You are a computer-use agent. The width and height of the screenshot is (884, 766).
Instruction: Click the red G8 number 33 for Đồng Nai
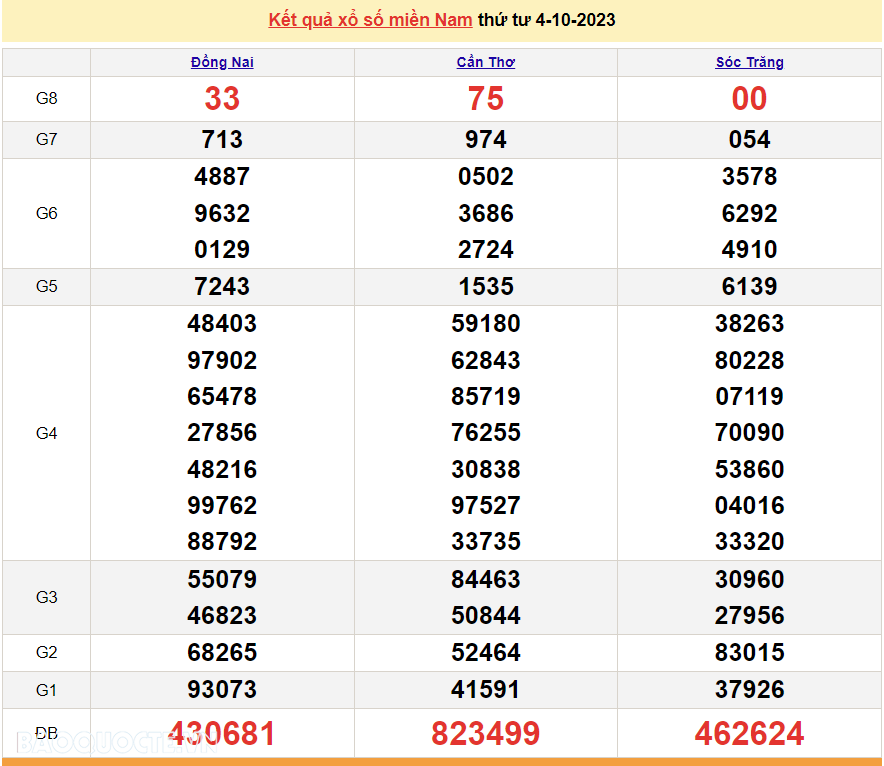(221, 98)
